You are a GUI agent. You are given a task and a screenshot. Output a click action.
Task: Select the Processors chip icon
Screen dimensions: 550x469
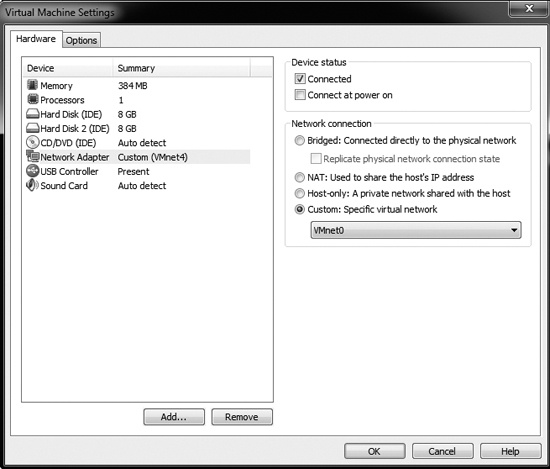pyautogui.click(x=33, y=99)
